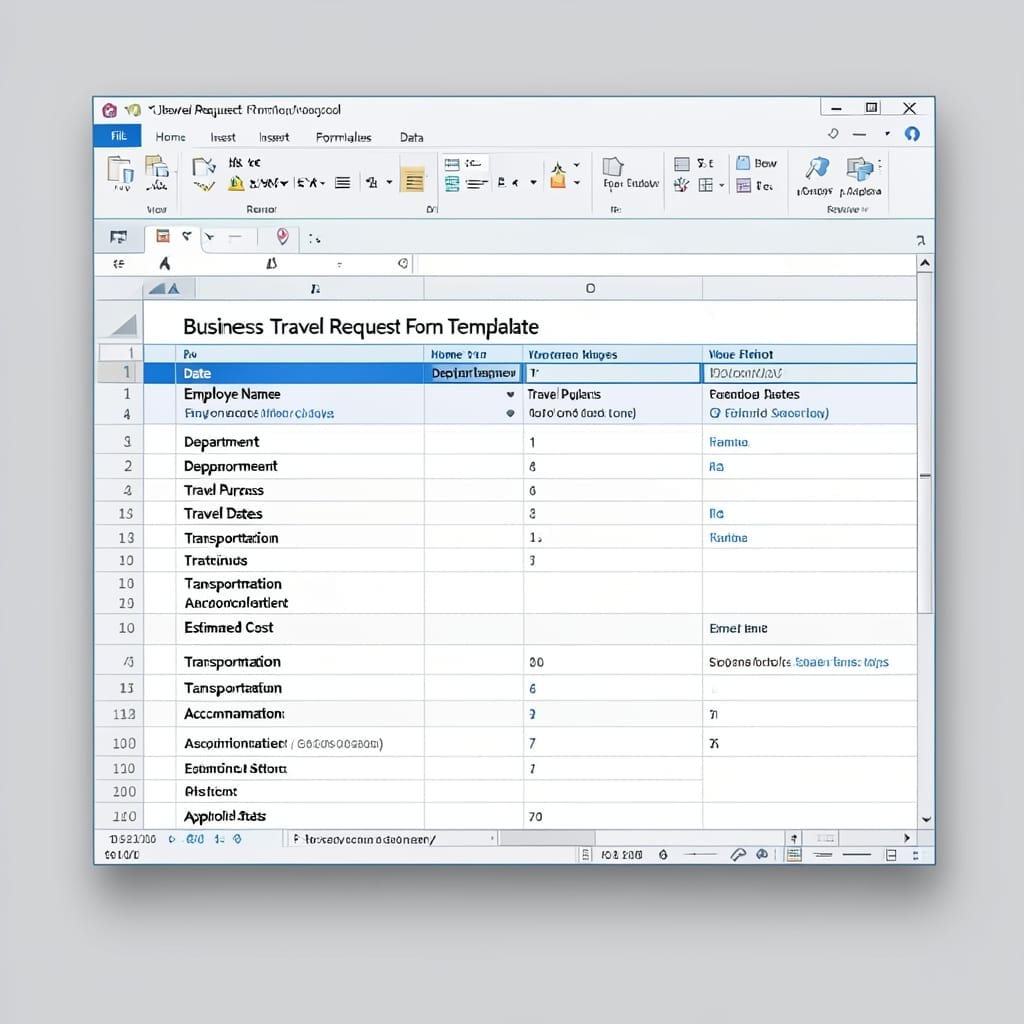Click the globe icon in the status bar

[761, 854]
